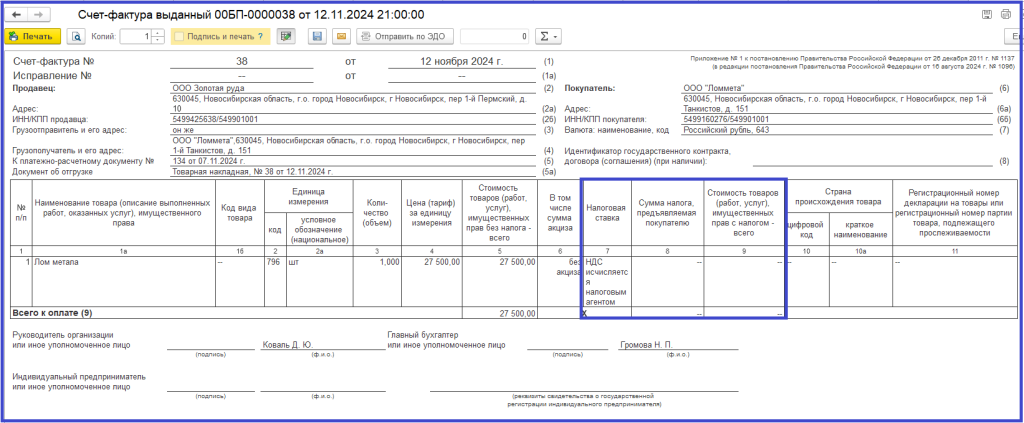Viewport: 1024px width, 423px height.
Task: Click the back navigation arrow
Action: [x=17, y=15]
